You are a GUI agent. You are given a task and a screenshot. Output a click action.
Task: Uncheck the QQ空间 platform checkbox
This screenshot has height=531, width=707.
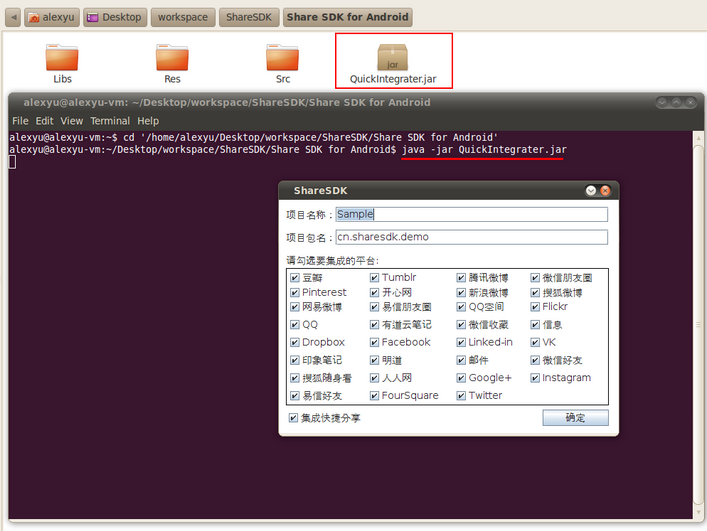(x=461, y=307)
